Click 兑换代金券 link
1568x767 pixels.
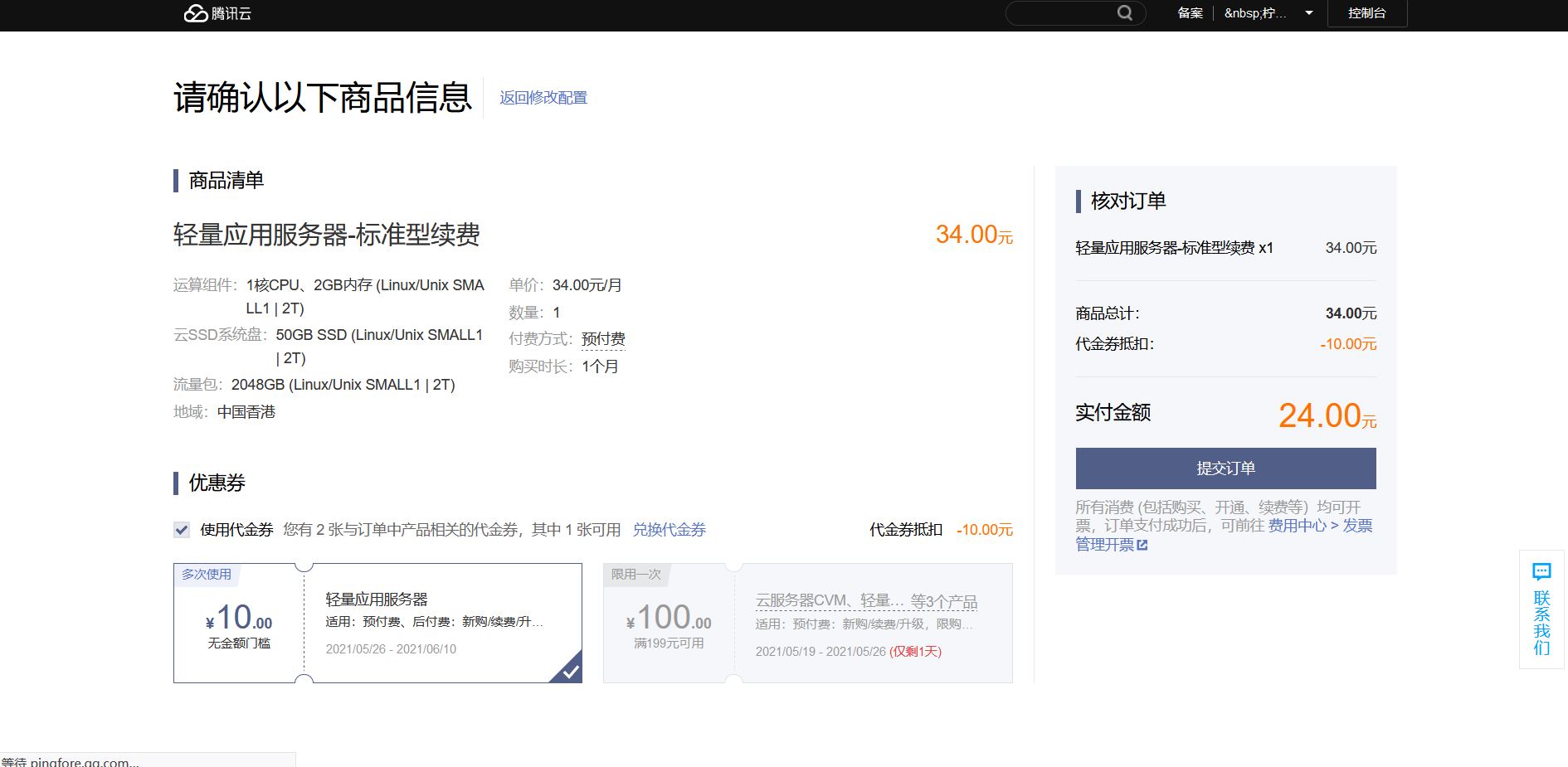669,530
